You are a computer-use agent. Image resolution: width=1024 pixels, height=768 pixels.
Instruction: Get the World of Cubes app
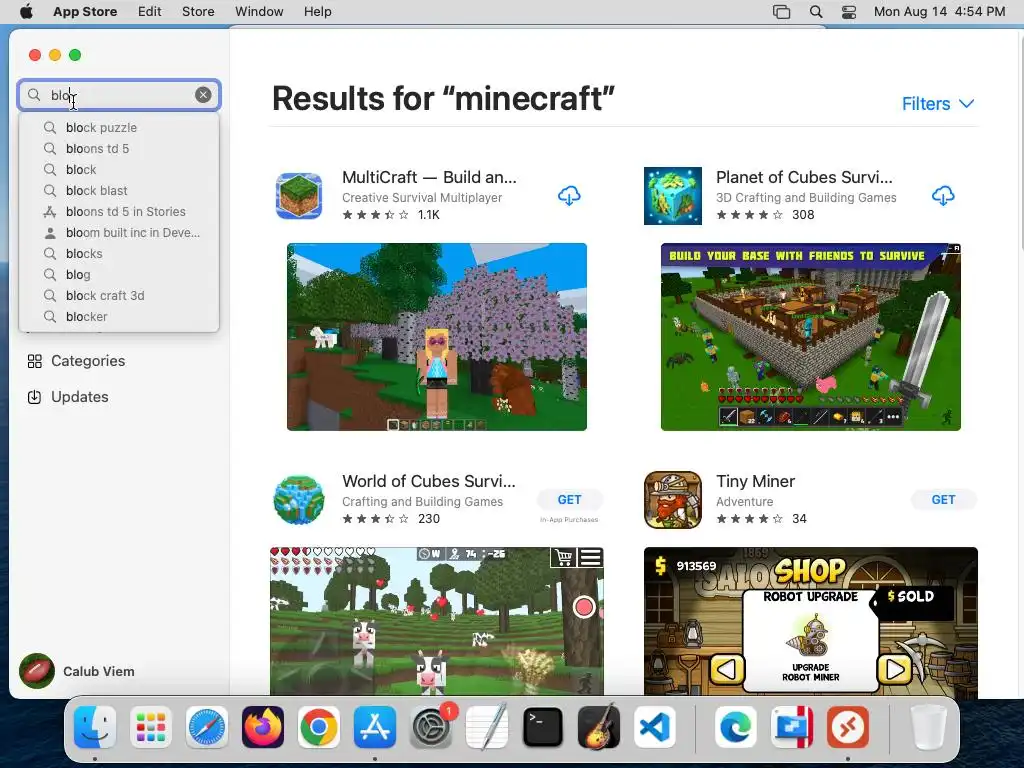569,500
